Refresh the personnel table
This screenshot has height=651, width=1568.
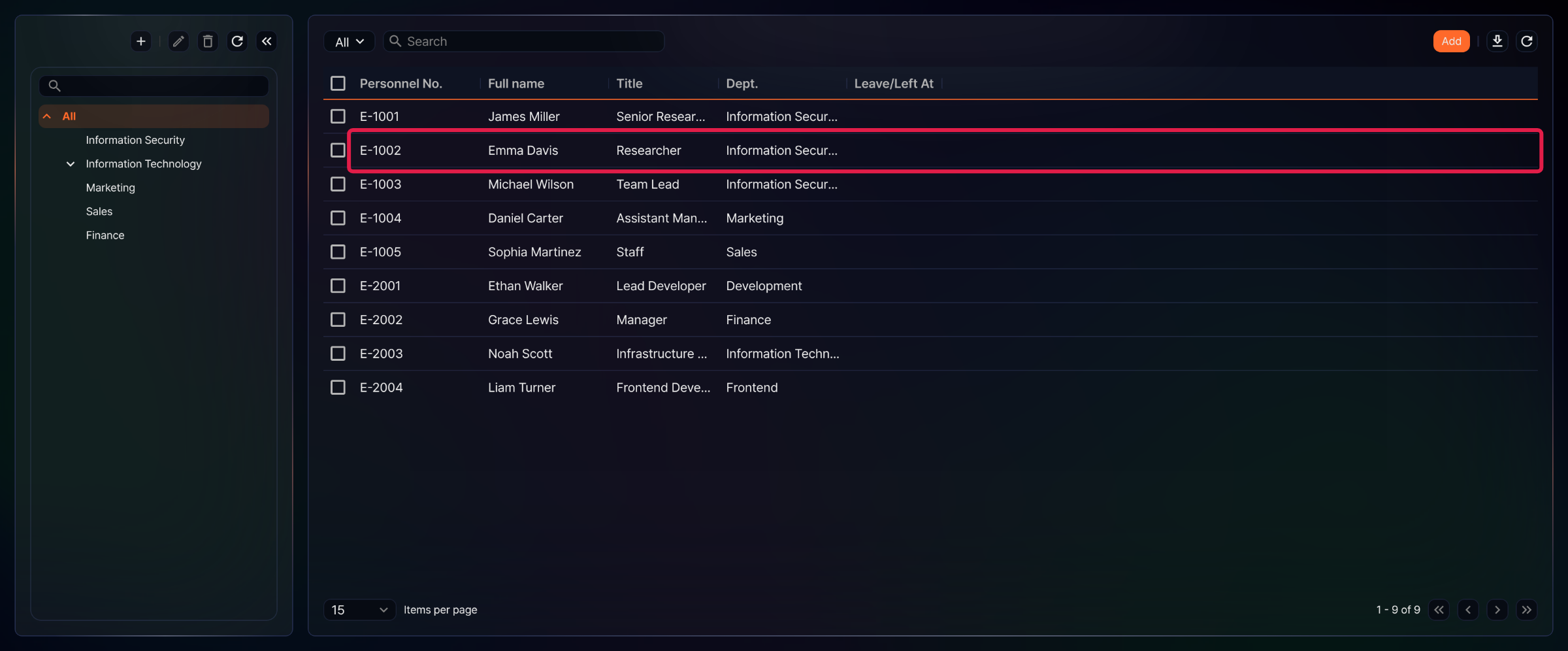[1527, 41]
